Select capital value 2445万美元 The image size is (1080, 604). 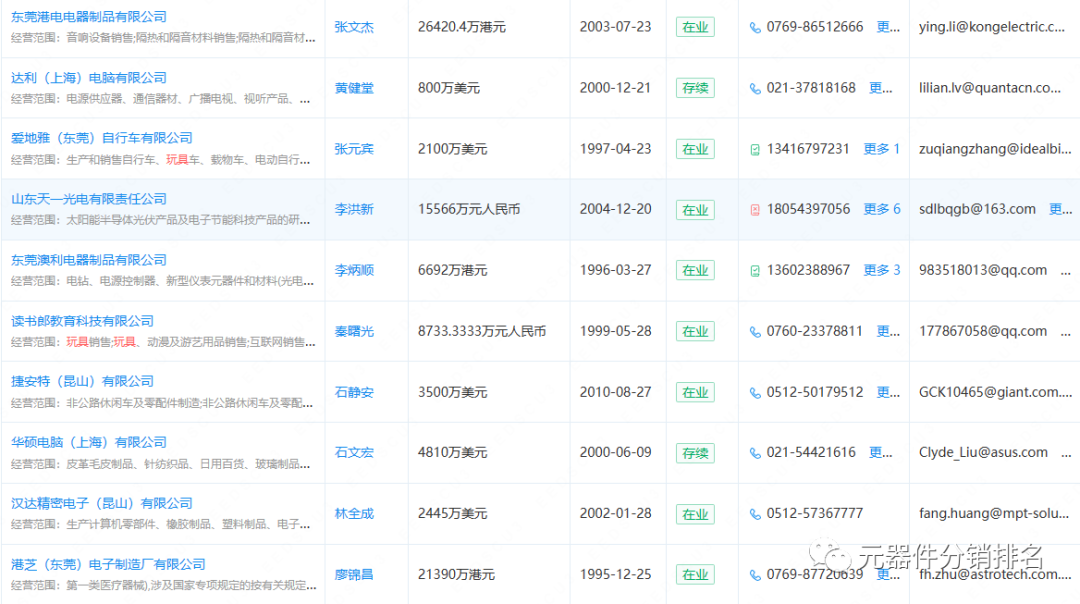(452, 514)
